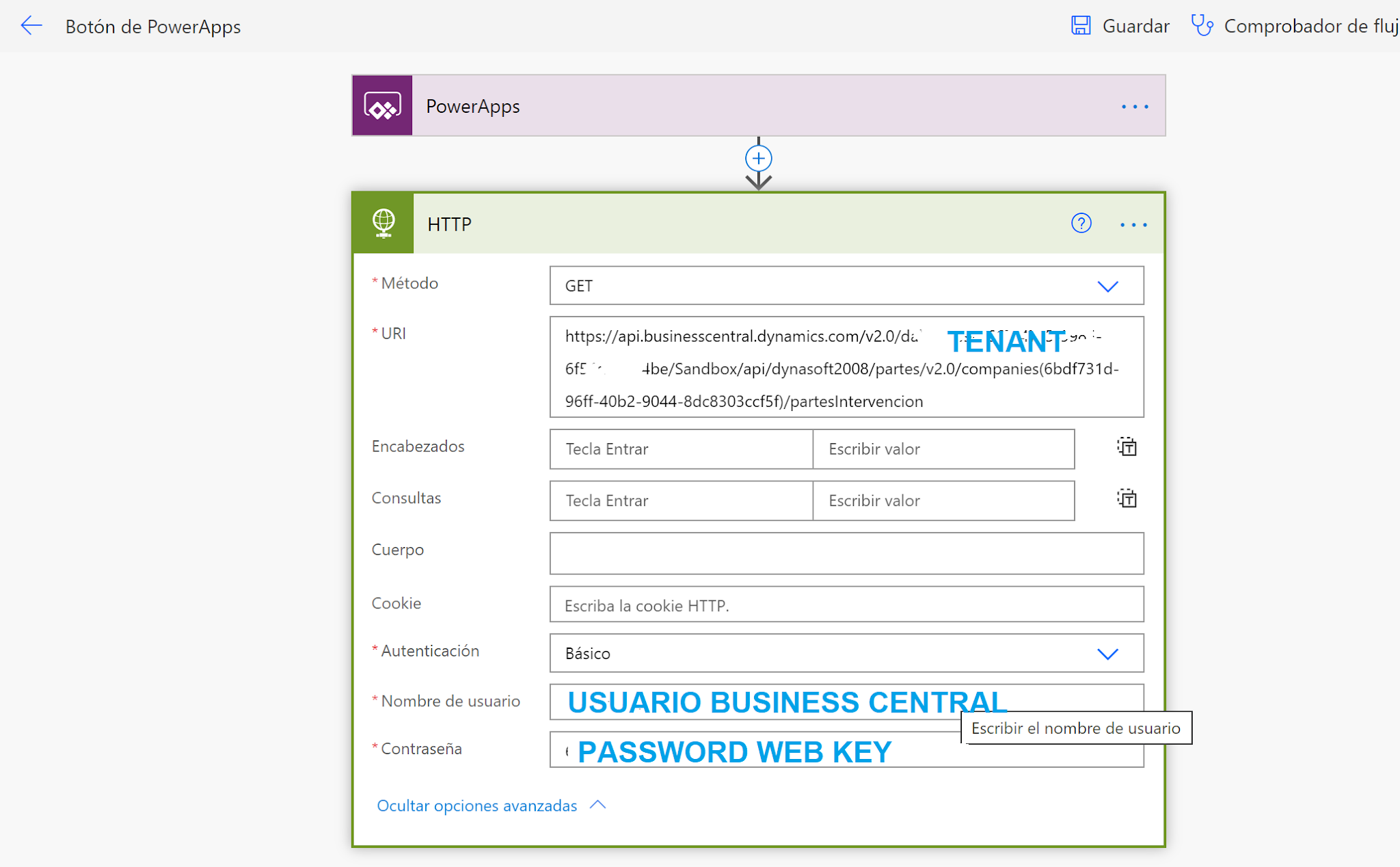
Task: Go back using the back arrow
Action: click(31, 26)
